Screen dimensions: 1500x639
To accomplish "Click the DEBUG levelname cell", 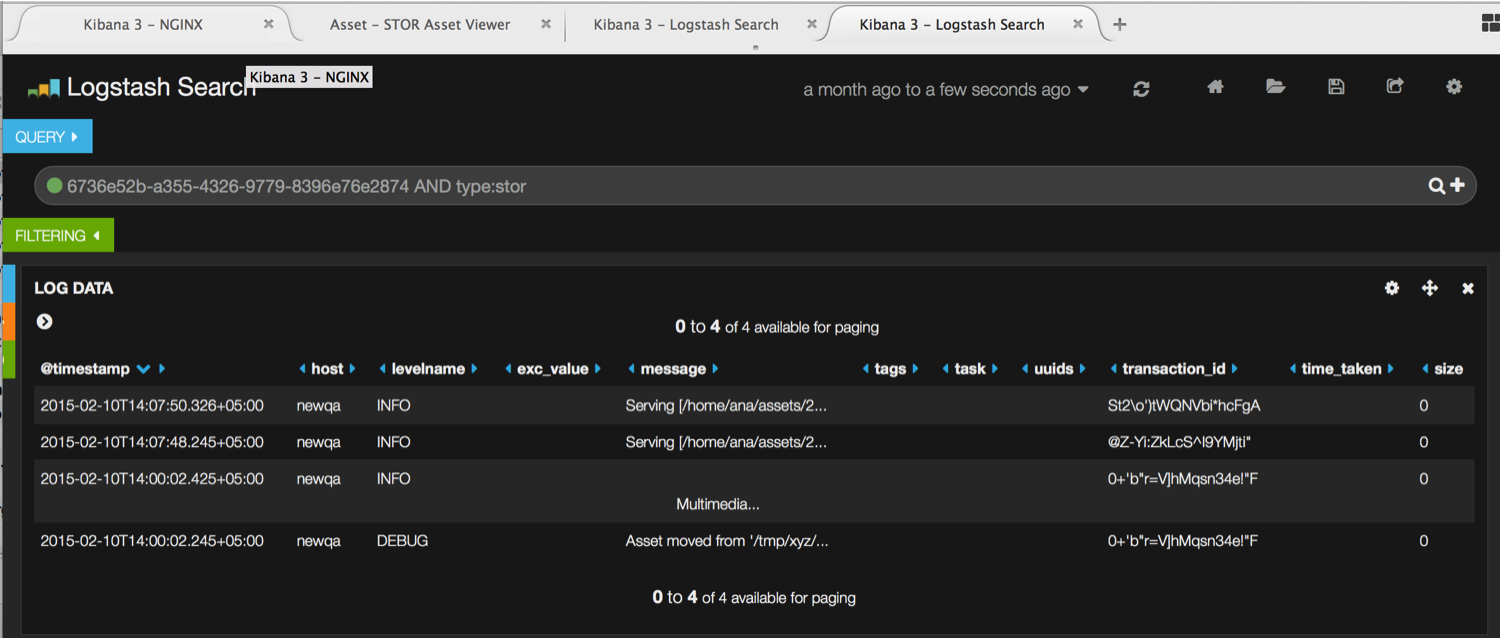I will tap(402, 541).
